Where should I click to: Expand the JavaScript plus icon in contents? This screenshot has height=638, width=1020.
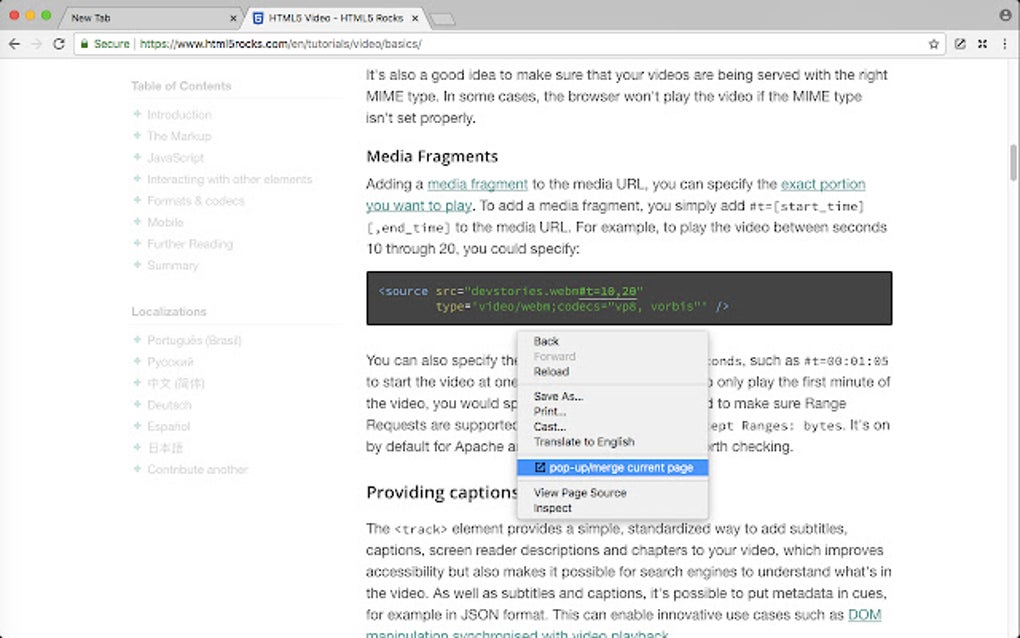[137, 157]
